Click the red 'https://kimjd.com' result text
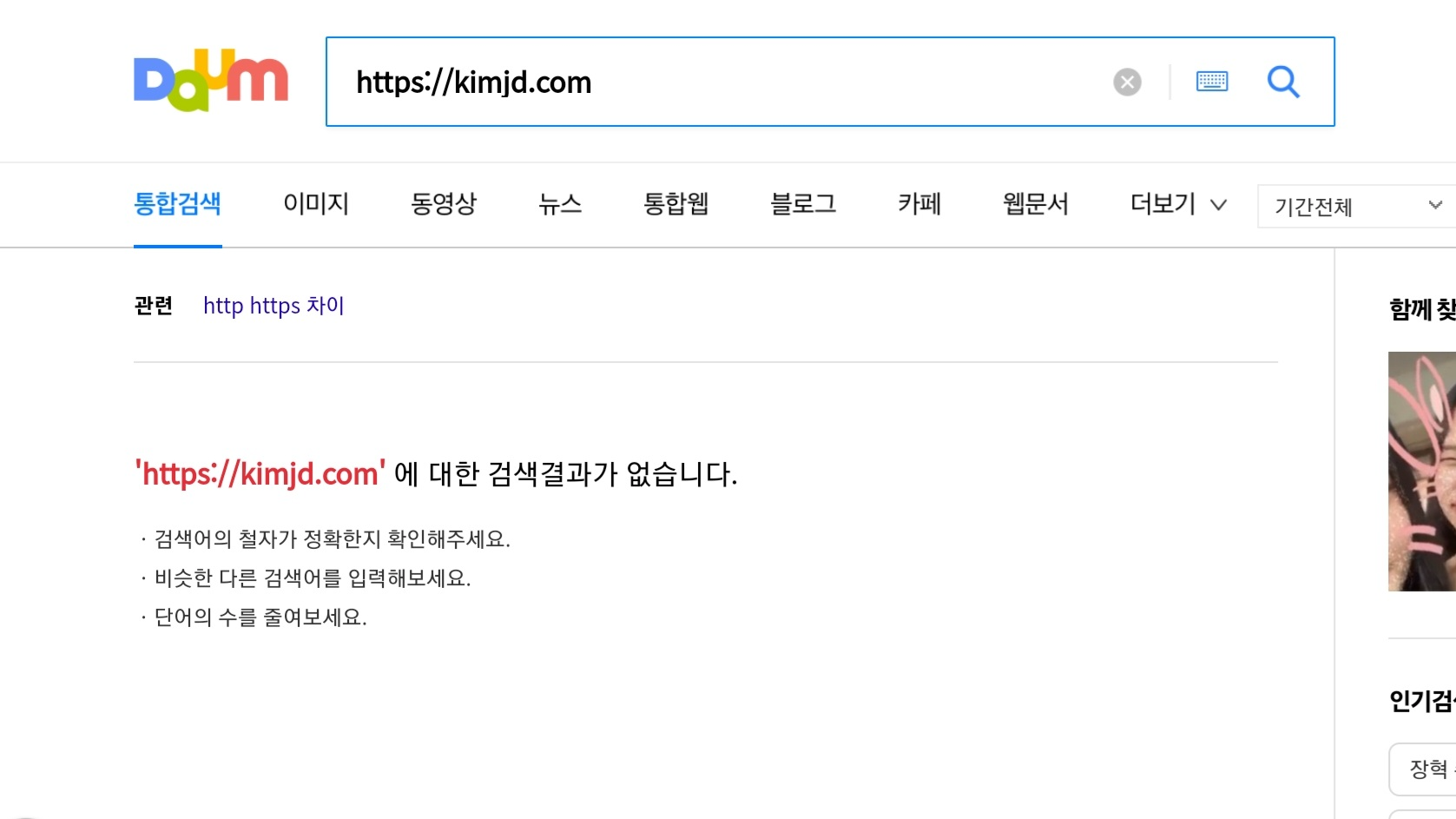The width and height of the screenshot is (1456, 819). (259, 473)
